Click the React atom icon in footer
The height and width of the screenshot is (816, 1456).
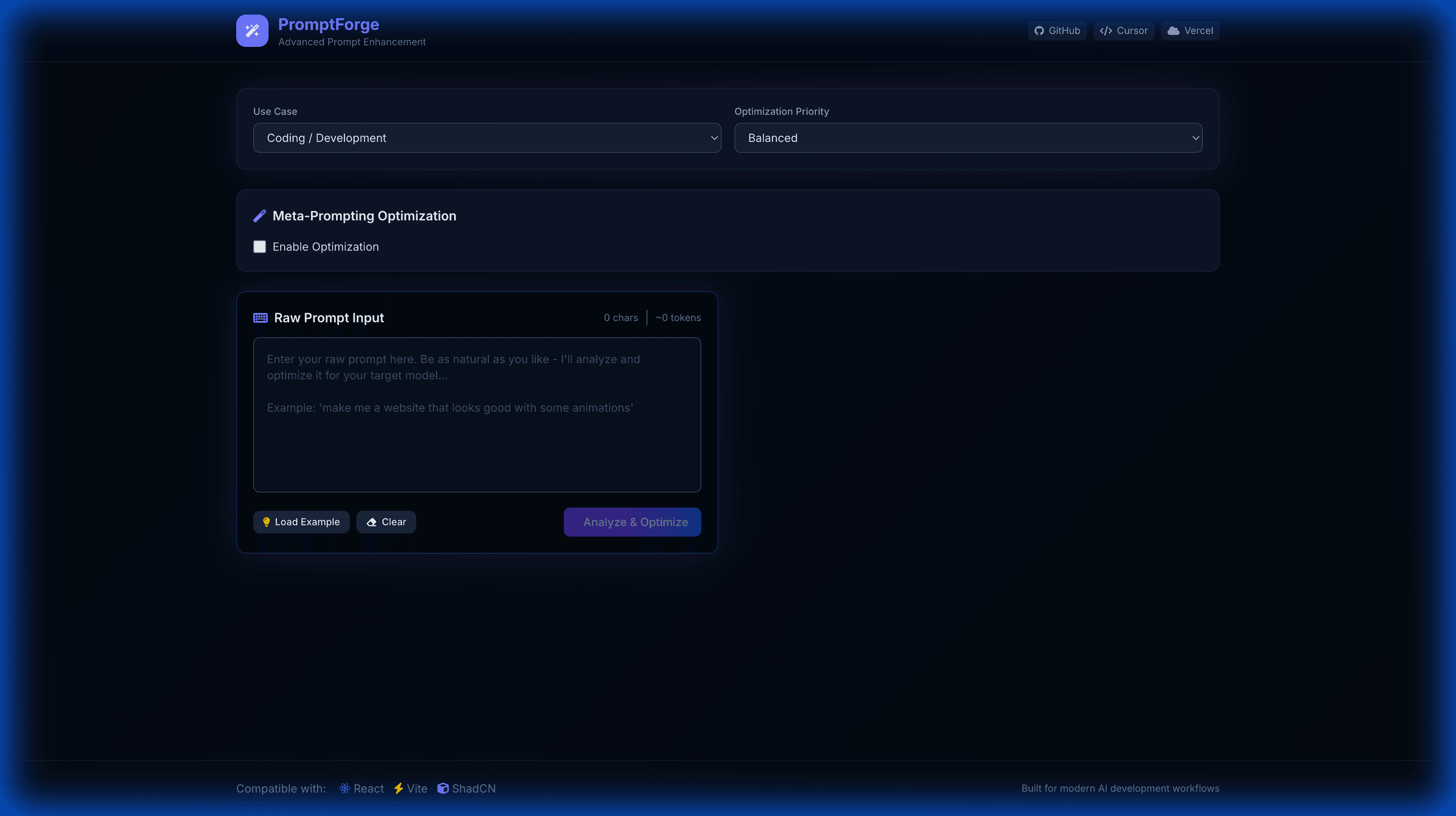pyautogui.click(x=344, y=789)
